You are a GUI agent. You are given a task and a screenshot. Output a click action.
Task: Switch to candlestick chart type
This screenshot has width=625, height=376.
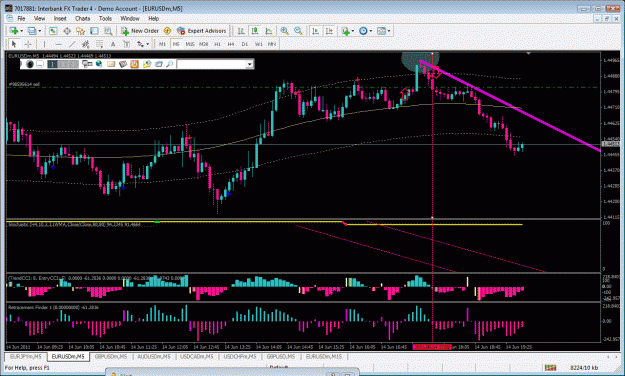click(255, 31)
